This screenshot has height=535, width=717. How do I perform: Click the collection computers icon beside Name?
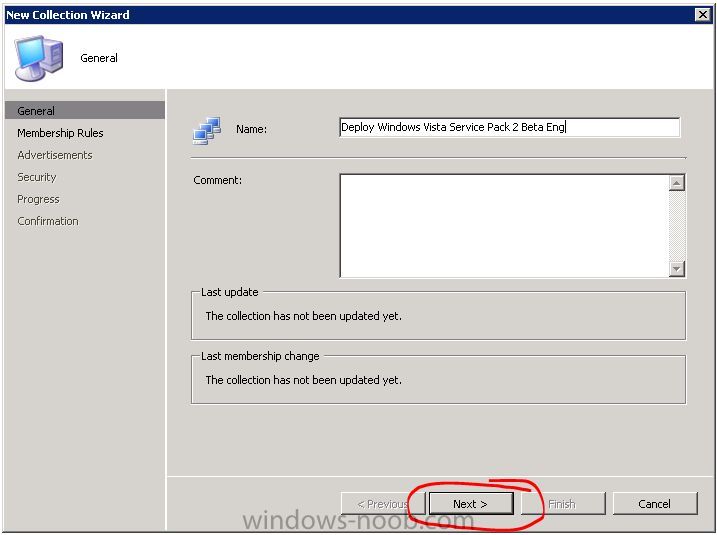pyautogui.click(x=207, y=131)
